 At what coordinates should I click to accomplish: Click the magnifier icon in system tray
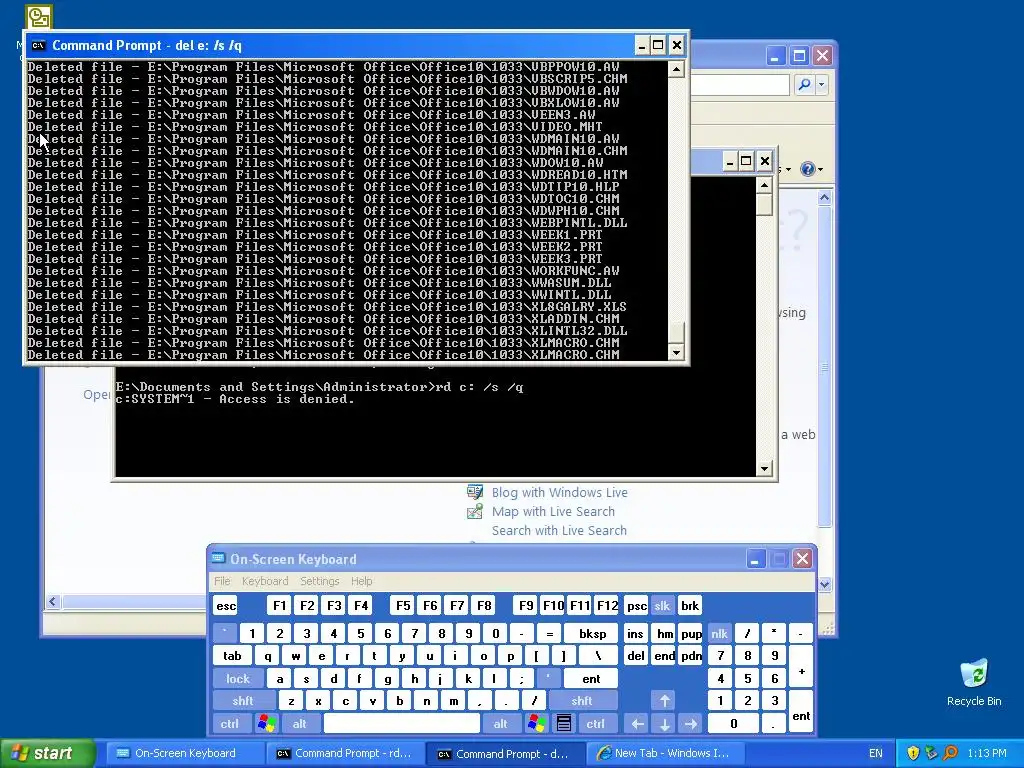(950, 753)
